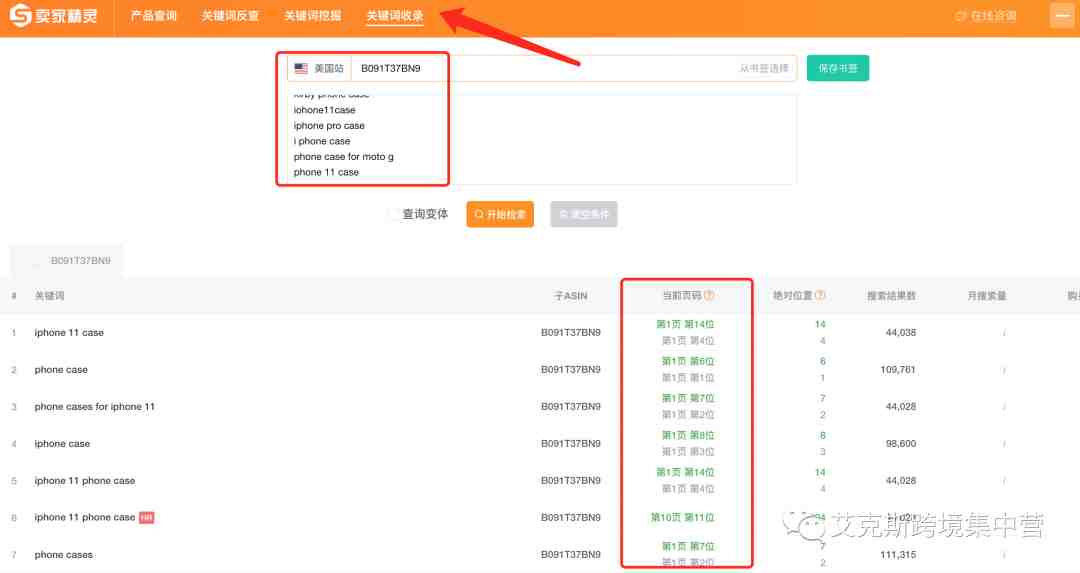This screenshot has width=1080, height=573.
Task: Open the 产品查询 menu
Action: [x=154, y=16]
